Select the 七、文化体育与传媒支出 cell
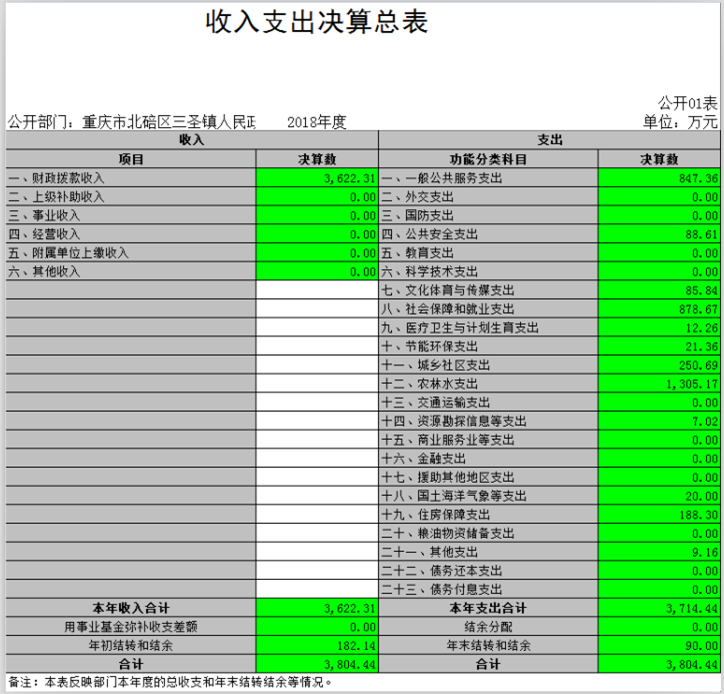The height and width of the screenshot is (694, 724). click(x=488, y=290)
